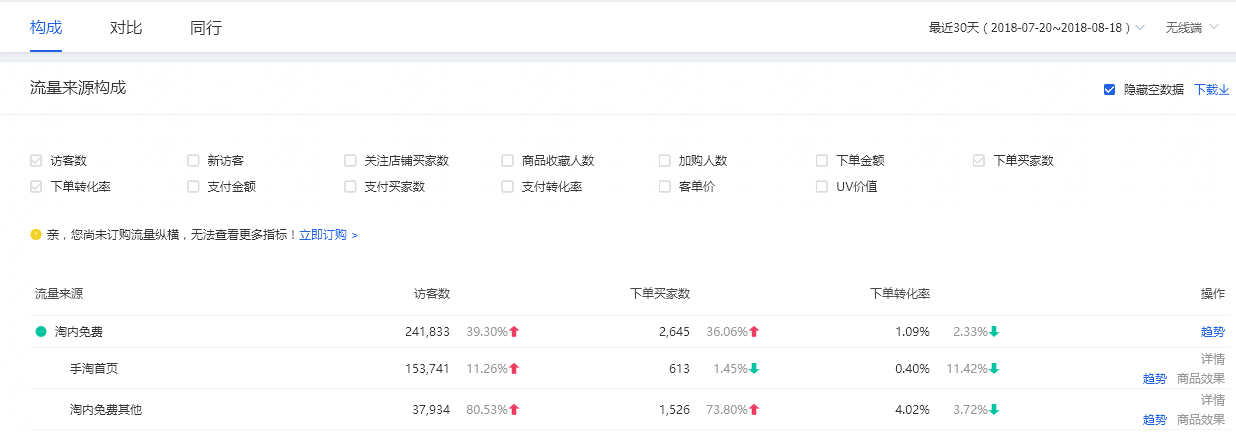Click red up arrow next to 73.80%
The image size is (1236, 432).
pyautogui.click(x=754, y=409)
